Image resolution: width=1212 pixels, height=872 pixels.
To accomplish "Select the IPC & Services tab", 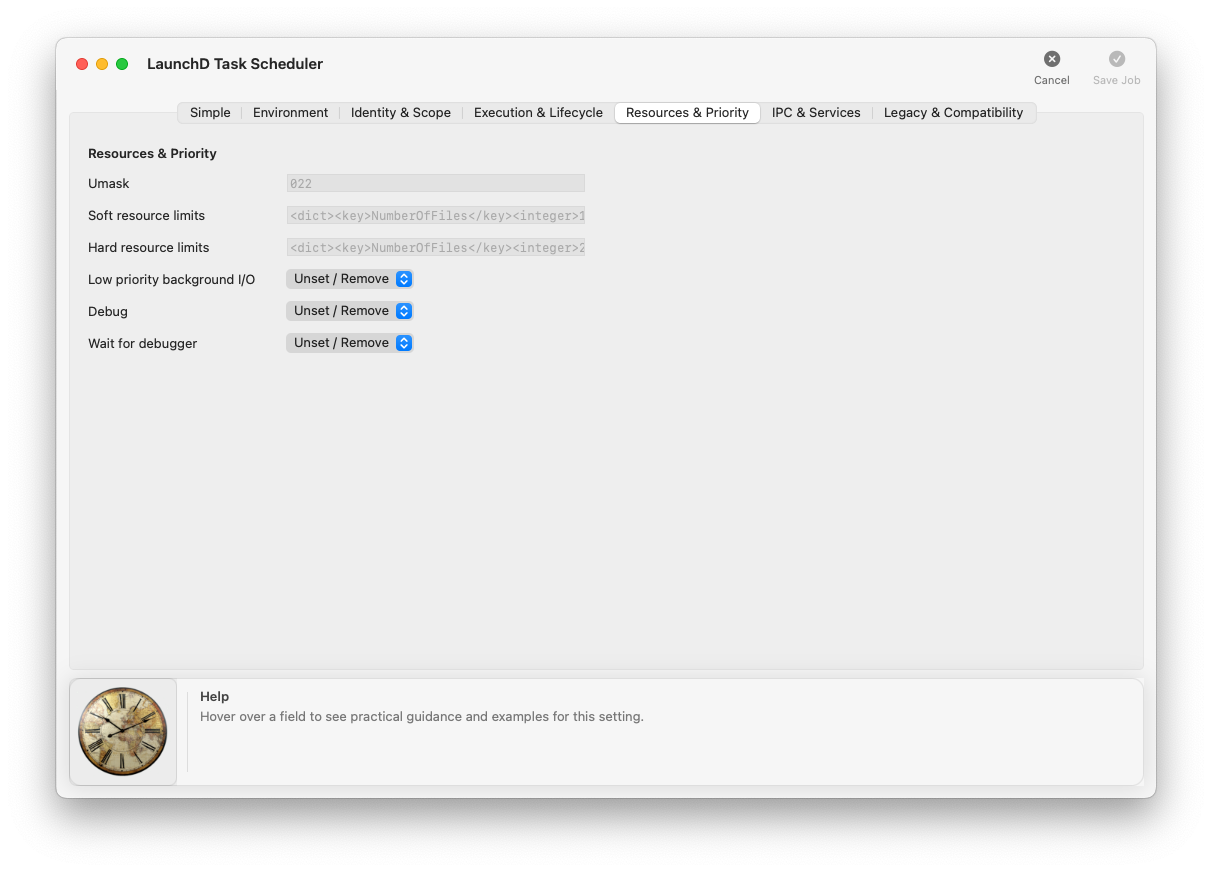I will (x=816, y=112).
